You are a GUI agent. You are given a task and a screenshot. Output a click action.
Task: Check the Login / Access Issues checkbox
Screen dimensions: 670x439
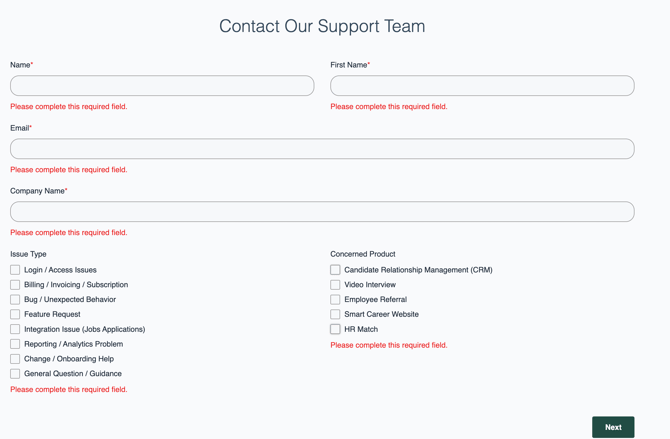15,270
